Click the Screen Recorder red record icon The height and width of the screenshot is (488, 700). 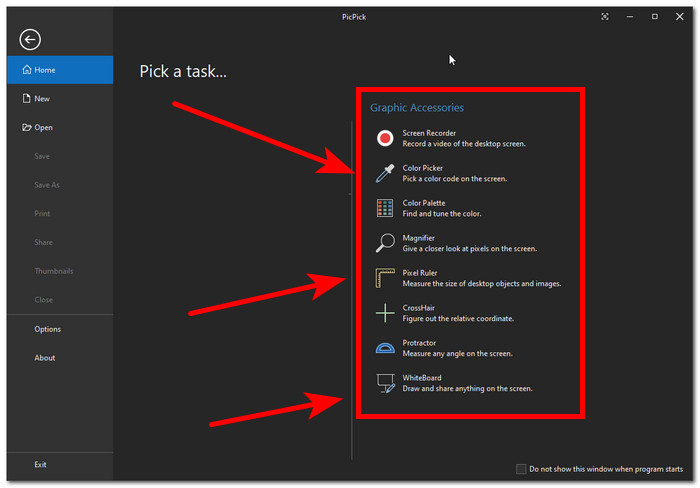(x=386, y=138)
